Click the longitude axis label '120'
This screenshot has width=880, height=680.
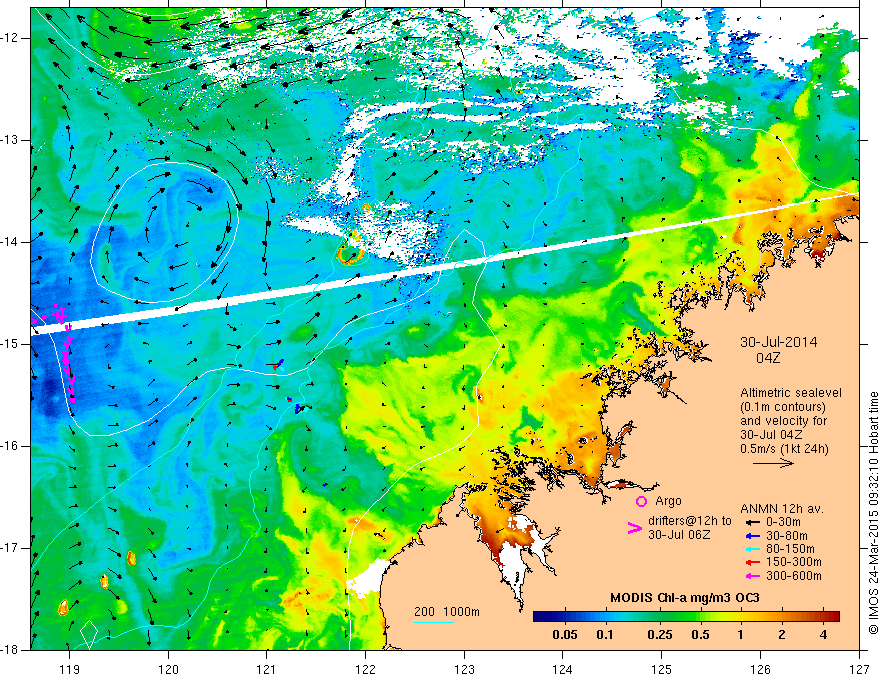click(x=168, y=669)
